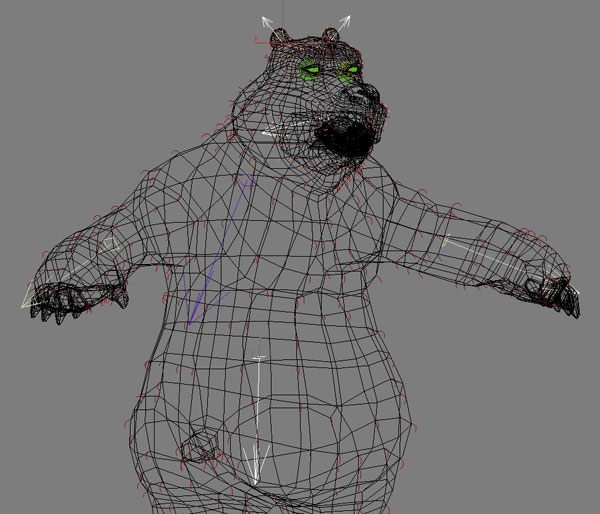The height and width of the screenshot is (514, 600).
Task: Click the white arrow above the right ear
Action: pyautogui.click(x=344, y=20)
